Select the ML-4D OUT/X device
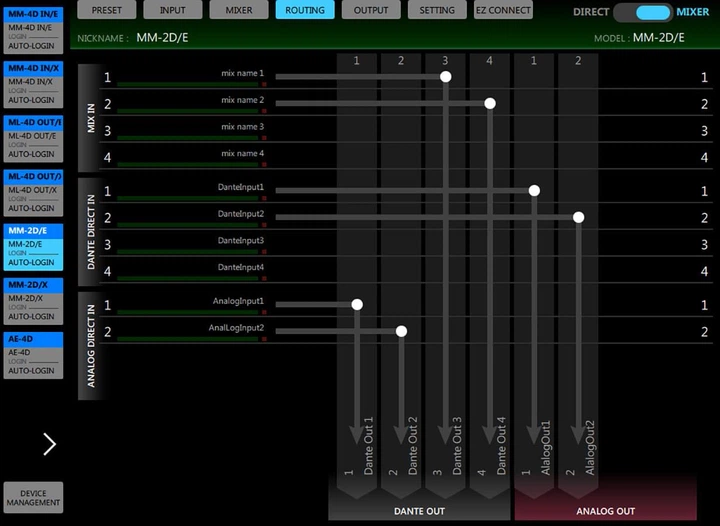 coord(33,192)
